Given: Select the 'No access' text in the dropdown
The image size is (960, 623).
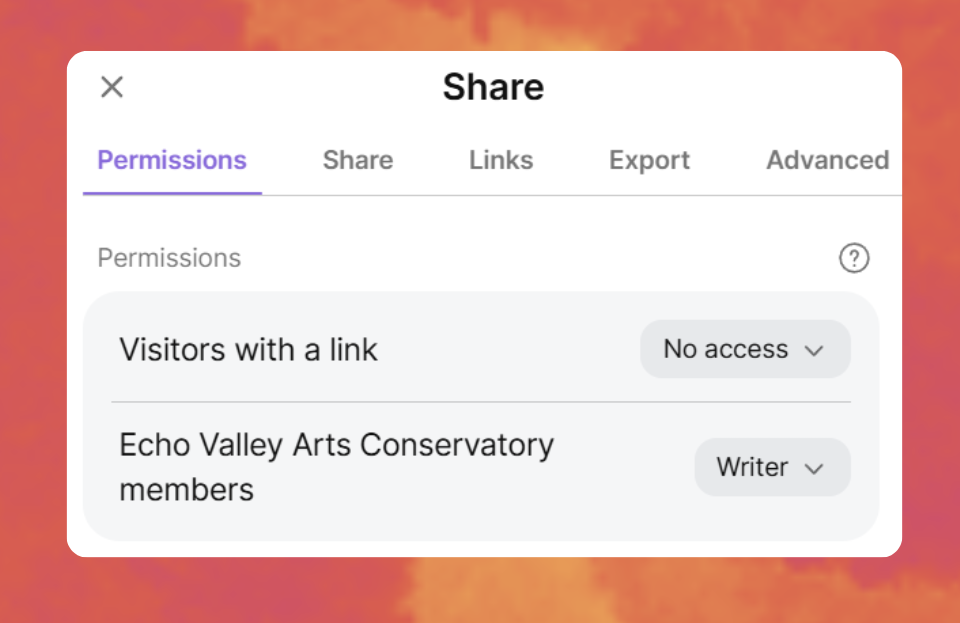Looking at the screenshot, I should point(725,349).
